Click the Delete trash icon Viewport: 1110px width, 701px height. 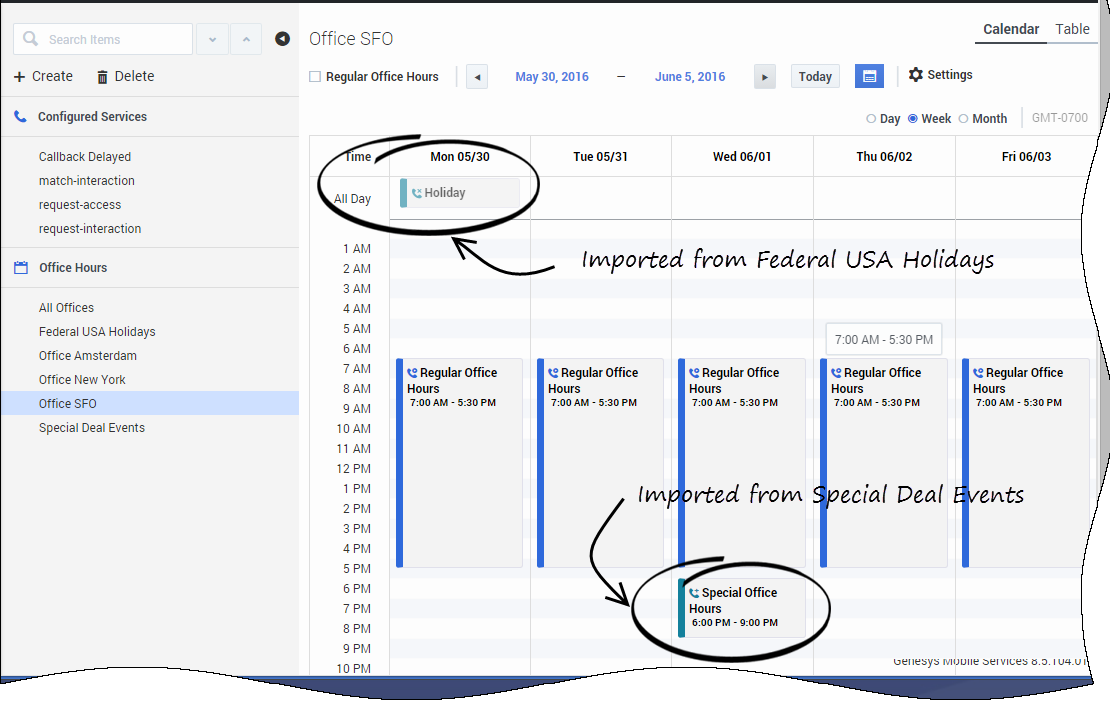point(102,77)
